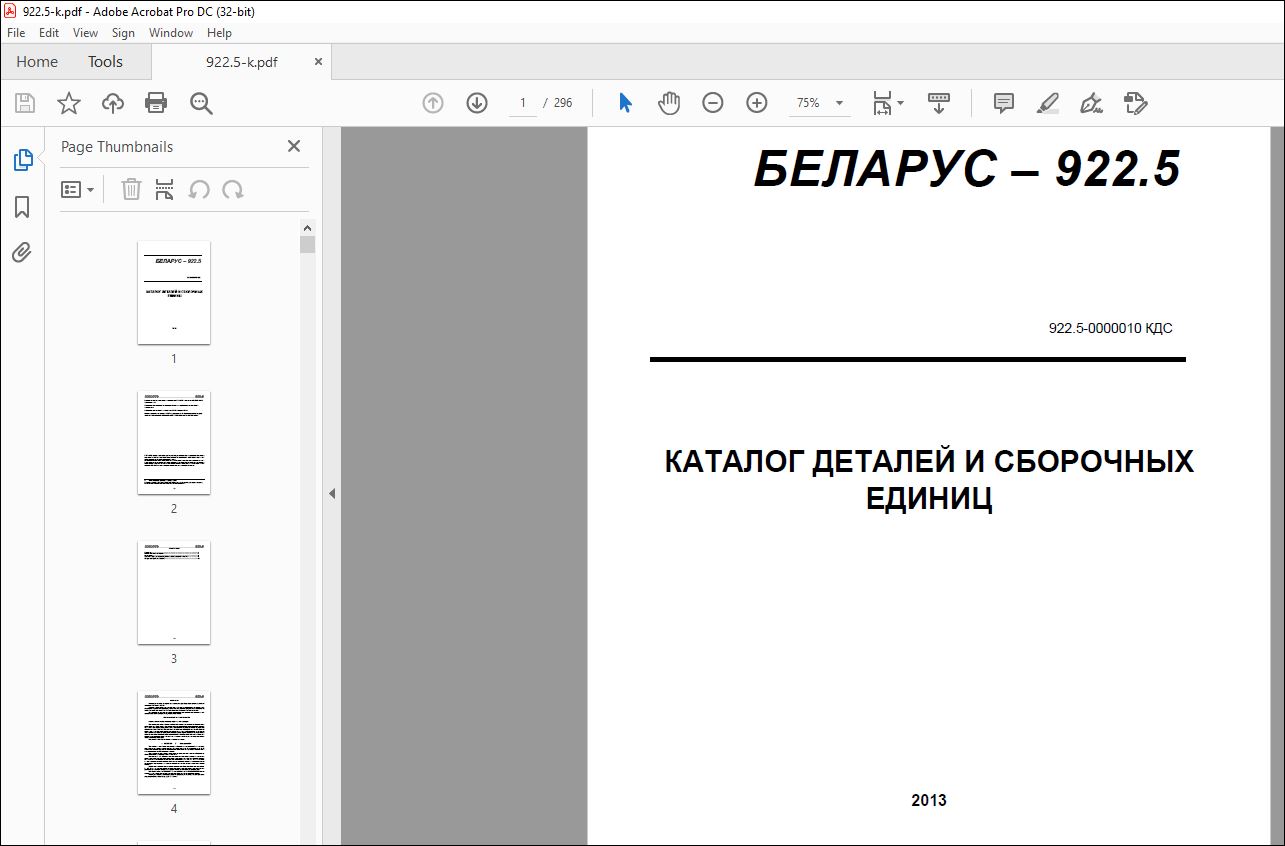Close the 922.5-k.pdf tab
This screenshot has width=1285, height=846.
coord(319,62)
